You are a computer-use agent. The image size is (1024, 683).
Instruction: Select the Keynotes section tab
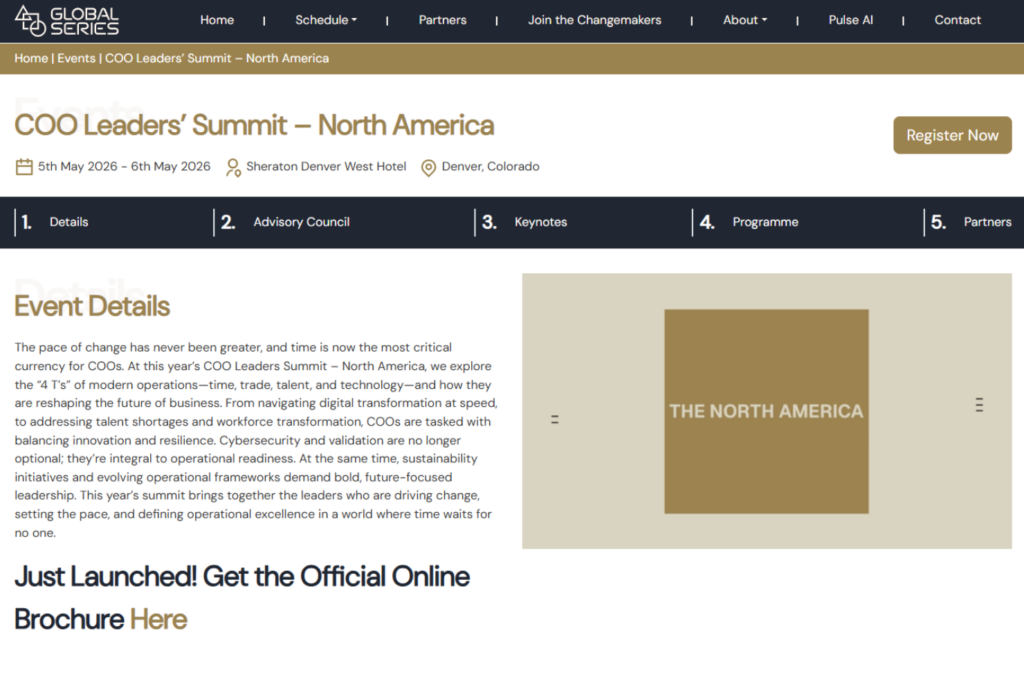(541, 222)
